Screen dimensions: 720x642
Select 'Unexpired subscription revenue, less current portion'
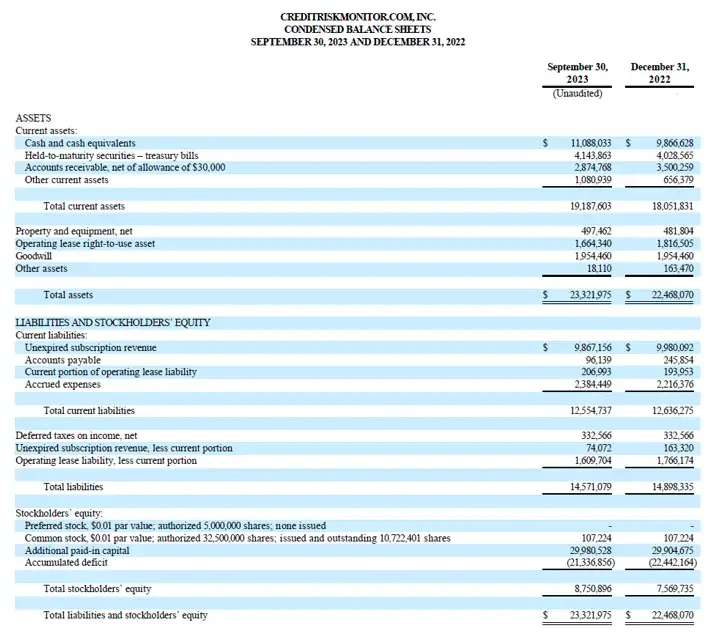(124, 448)
